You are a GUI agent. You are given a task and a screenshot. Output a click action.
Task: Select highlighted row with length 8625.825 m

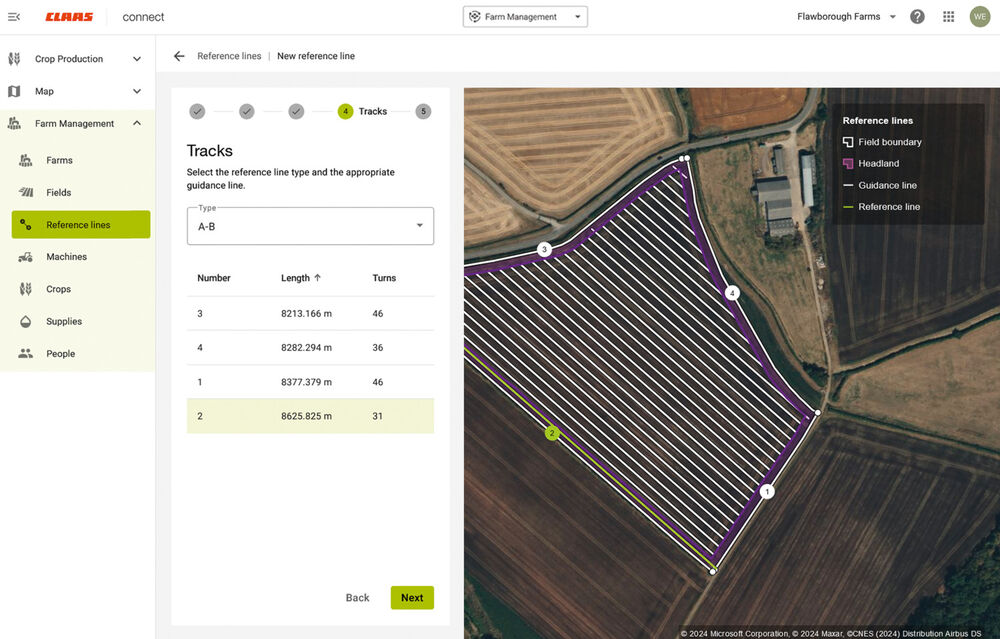311,416
